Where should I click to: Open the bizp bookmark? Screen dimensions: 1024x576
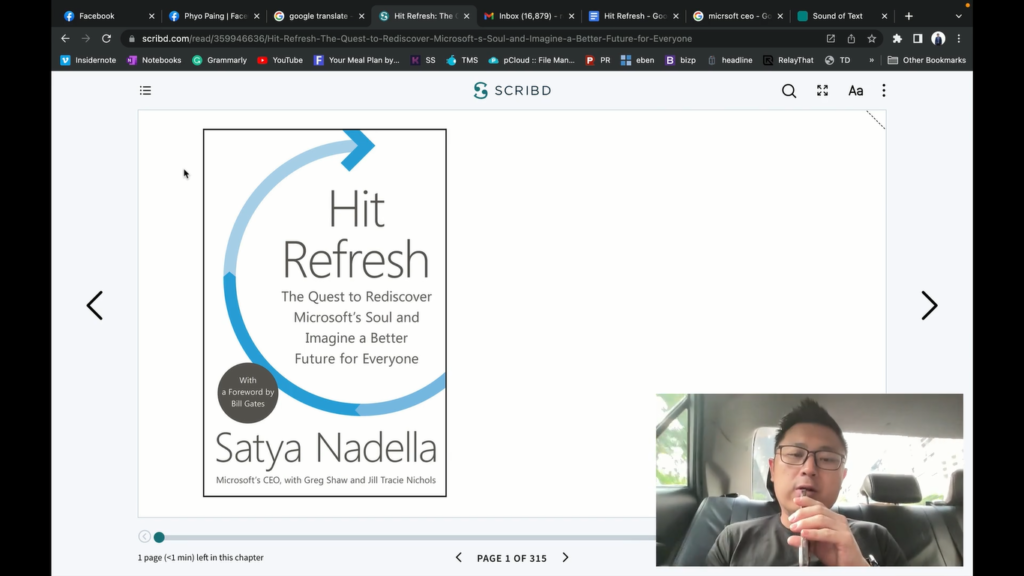[x=680, y=60]
